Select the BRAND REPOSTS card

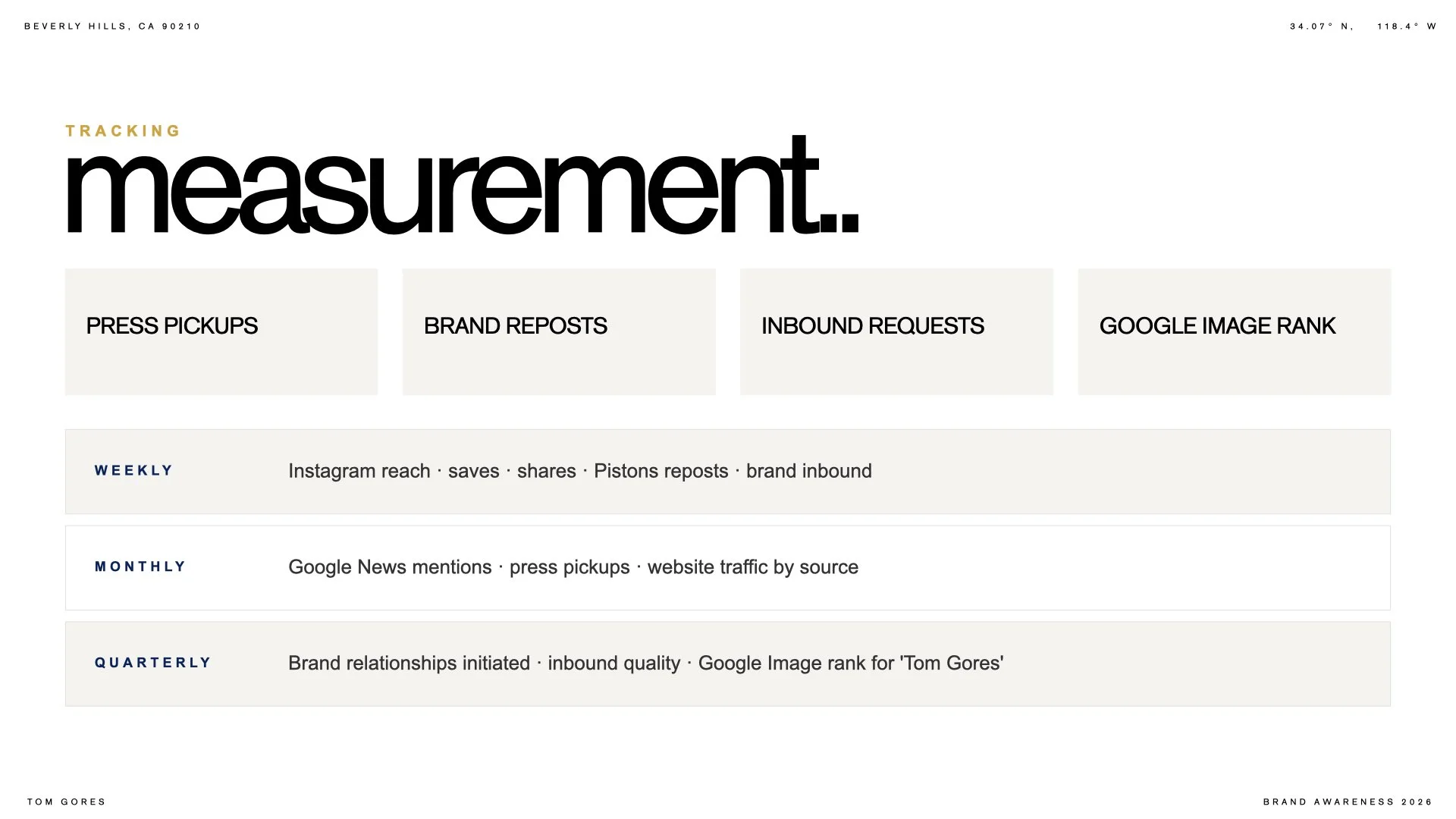point(559,331)
